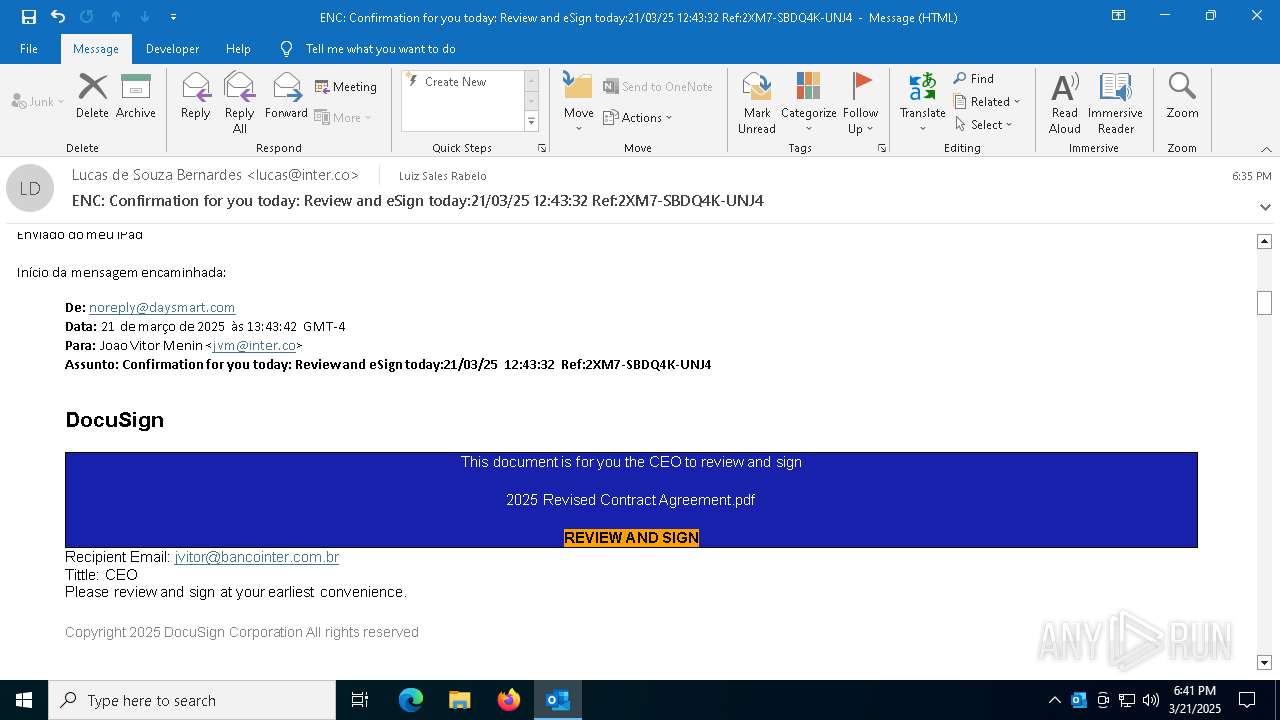Collapse the ribbon
The width and height of the screenshot is (1280, 720).
pos(1266,149)
